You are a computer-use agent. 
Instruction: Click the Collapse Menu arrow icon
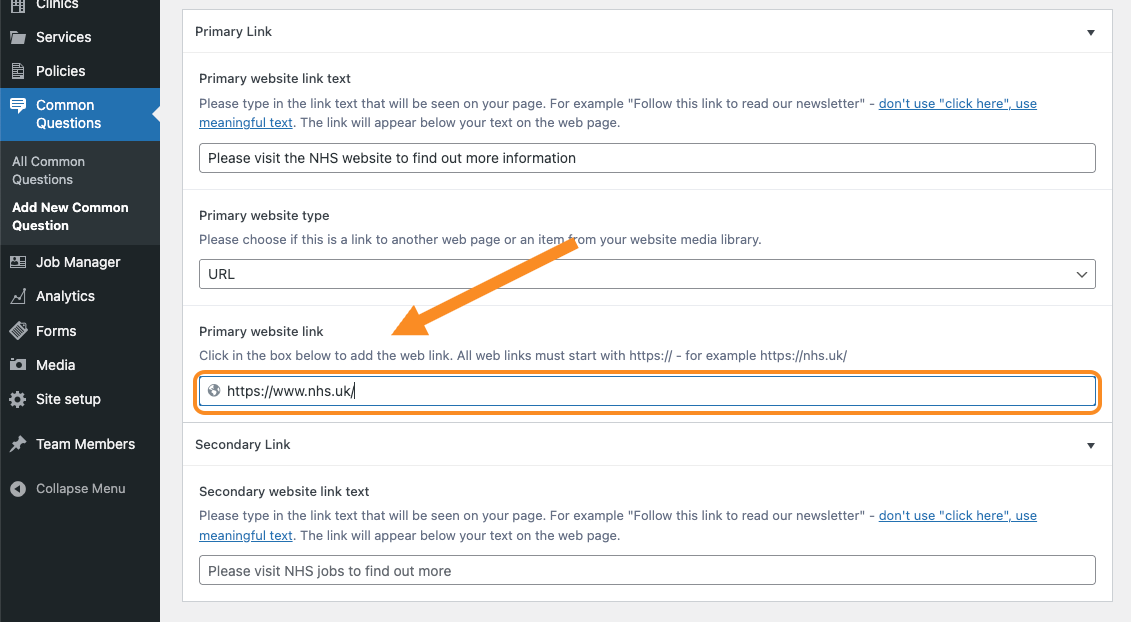(x=18, y=489)
